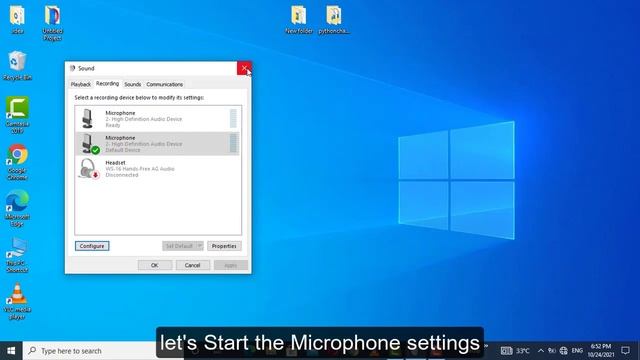Show hidden tray icons chevron

click(x=540, y=351)
